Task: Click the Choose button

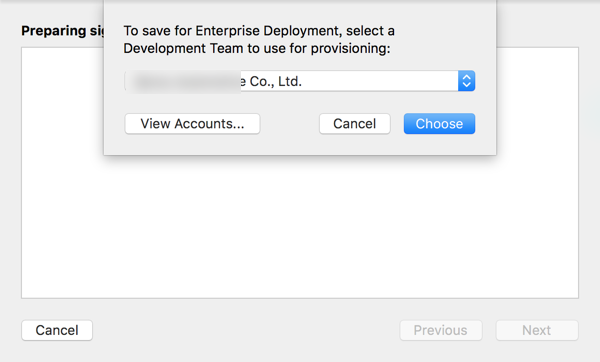Action: 439,124
